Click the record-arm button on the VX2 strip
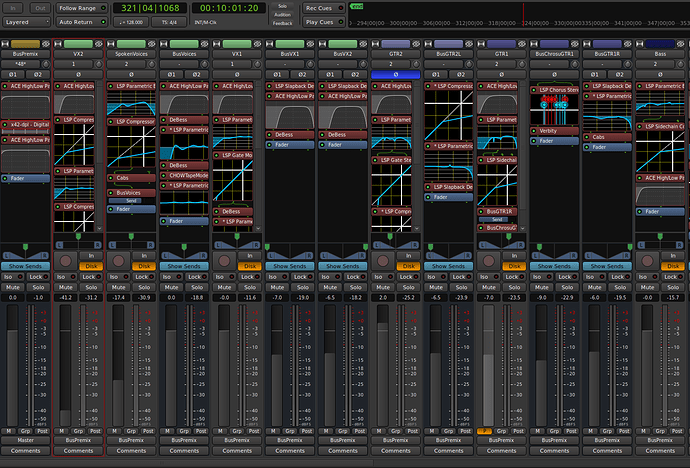The width and height of the screenshot is (690, 468). point(66,259)
